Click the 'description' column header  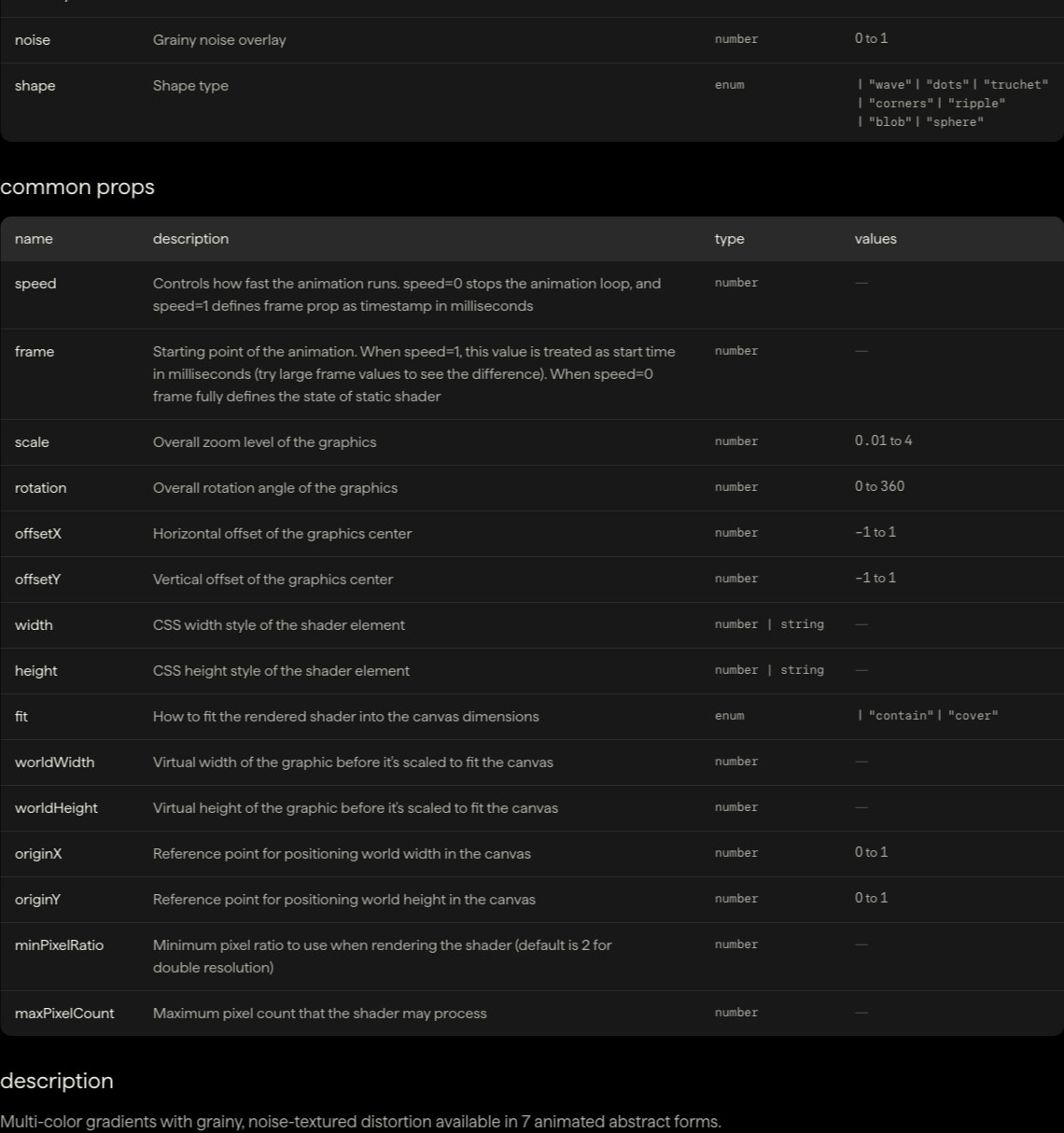[x=190, y=239]
